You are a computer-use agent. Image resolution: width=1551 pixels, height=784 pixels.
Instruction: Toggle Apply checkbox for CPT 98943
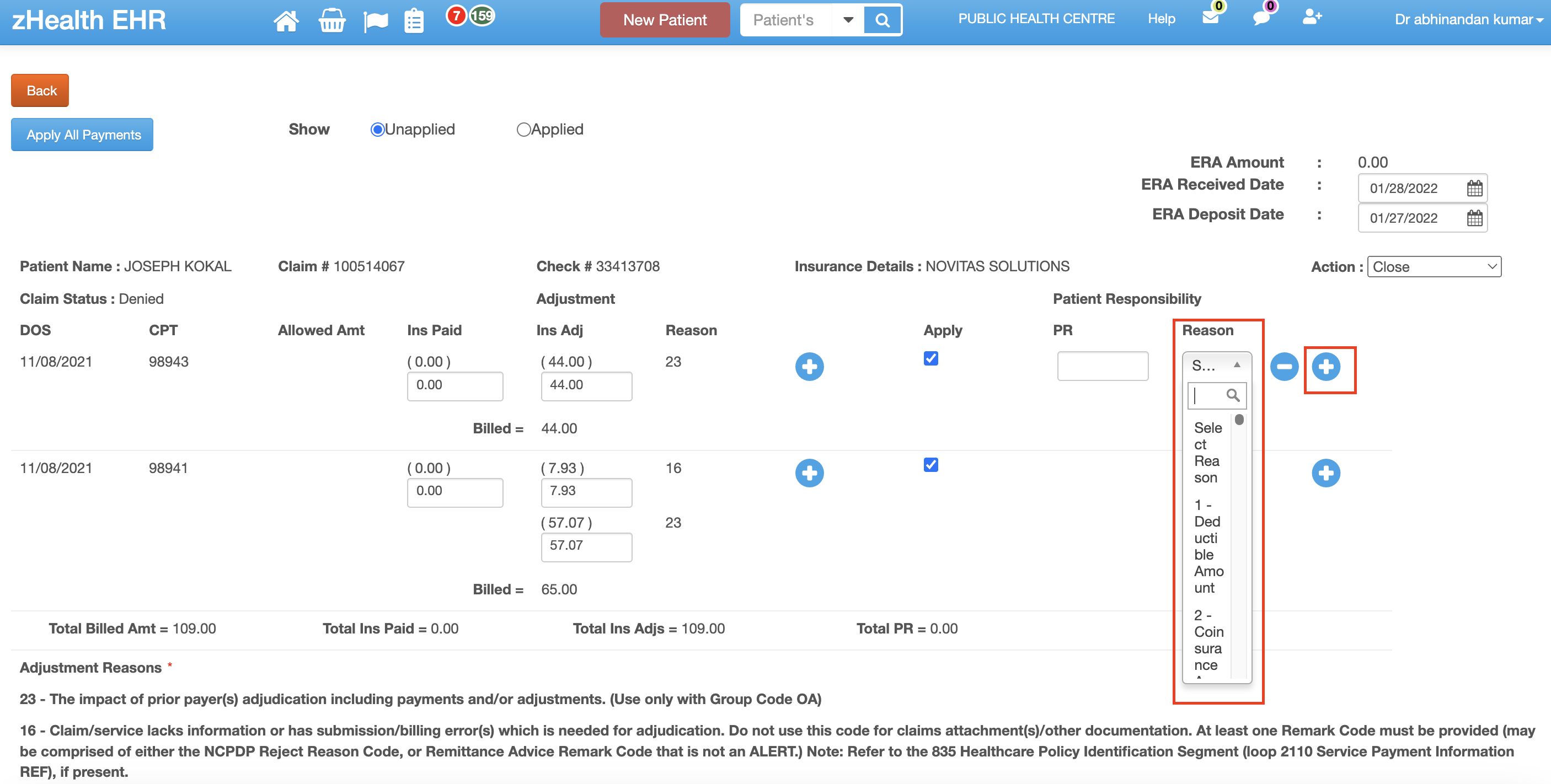coord(931,358)
